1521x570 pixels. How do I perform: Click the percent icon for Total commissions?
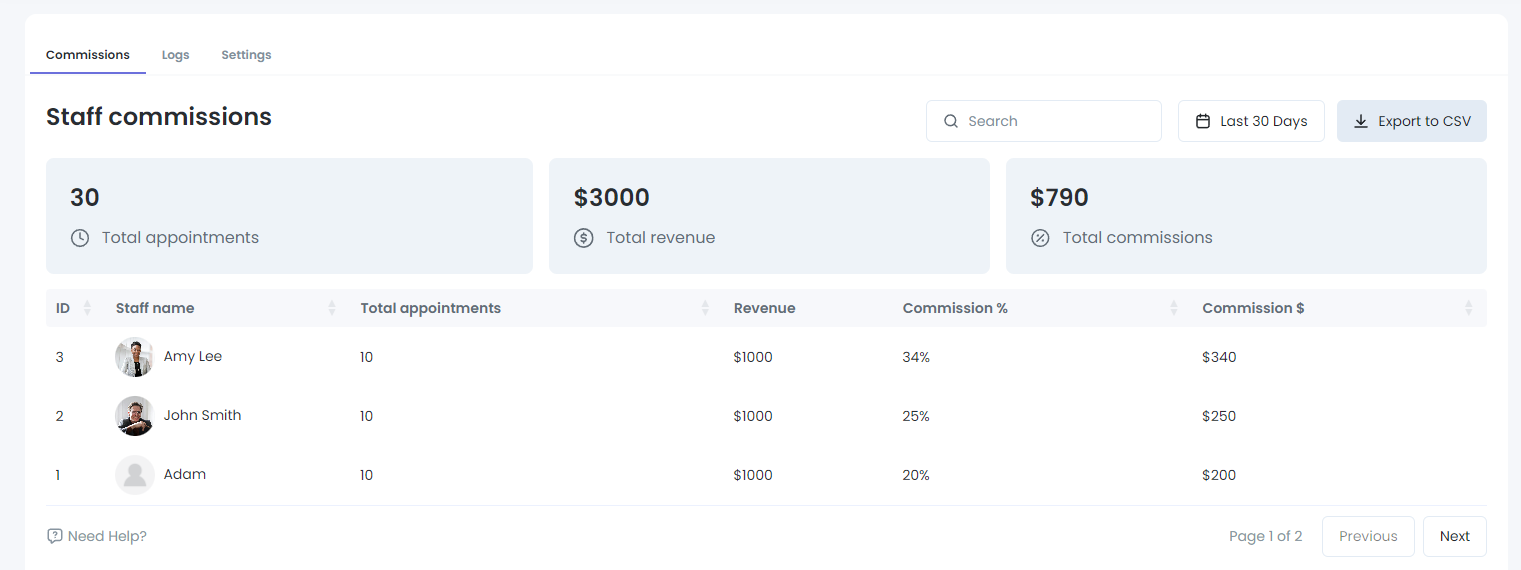point(1040,238)
